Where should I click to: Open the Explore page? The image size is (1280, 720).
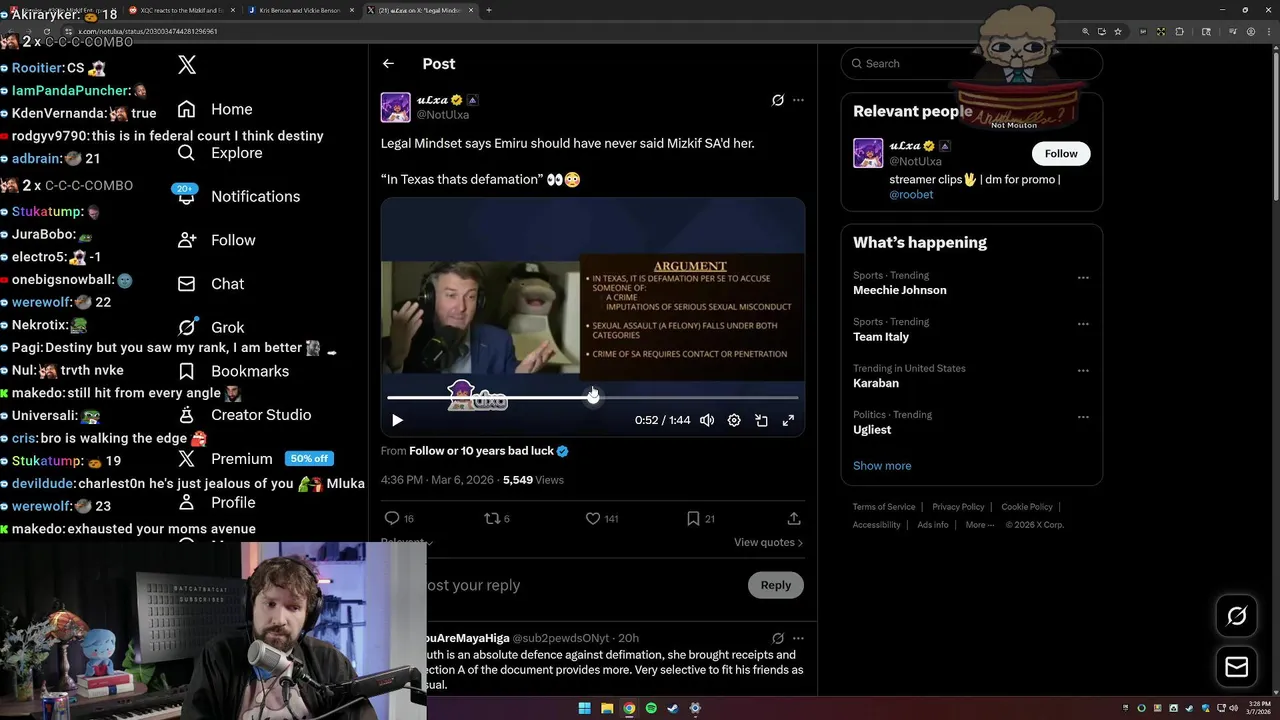[219, 153]
